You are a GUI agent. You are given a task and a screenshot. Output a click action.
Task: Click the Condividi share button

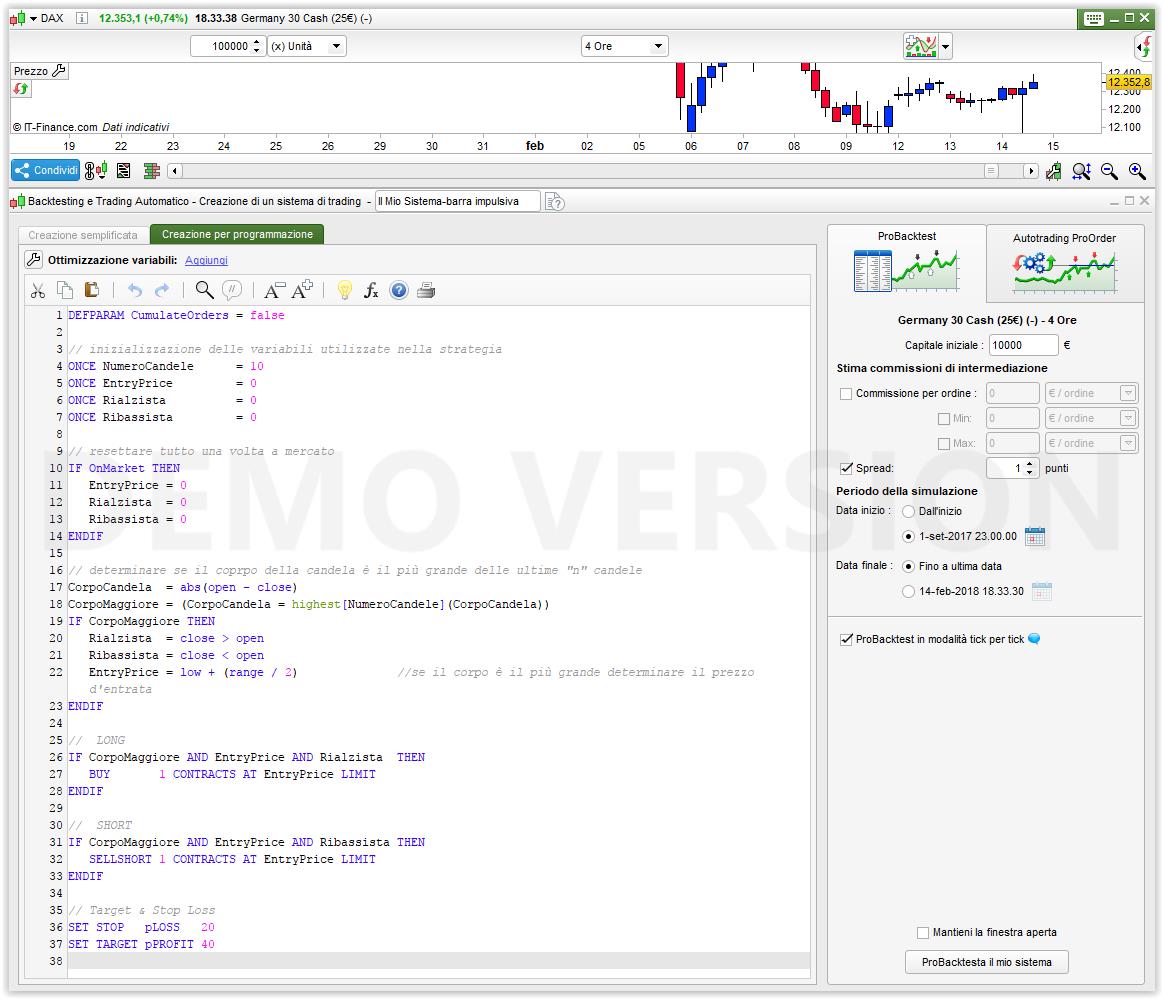tap(45, 171)
